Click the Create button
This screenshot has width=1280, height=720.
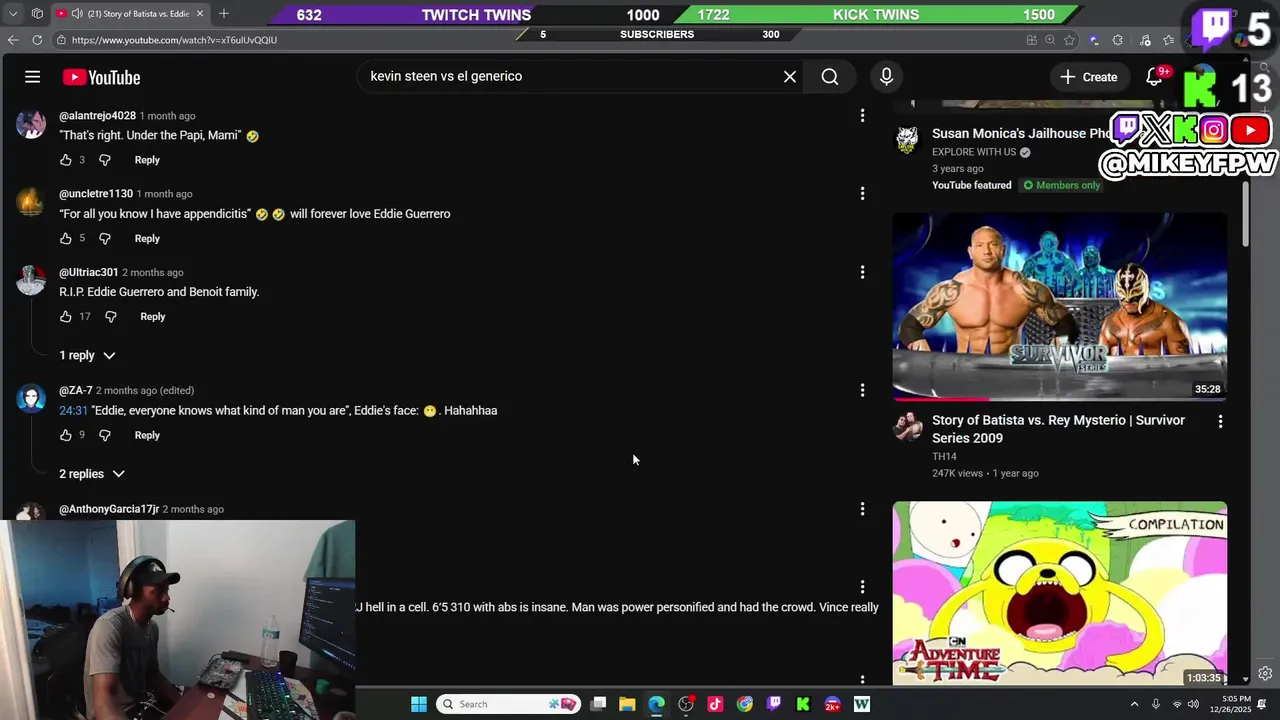click(x=1089, y=77)
